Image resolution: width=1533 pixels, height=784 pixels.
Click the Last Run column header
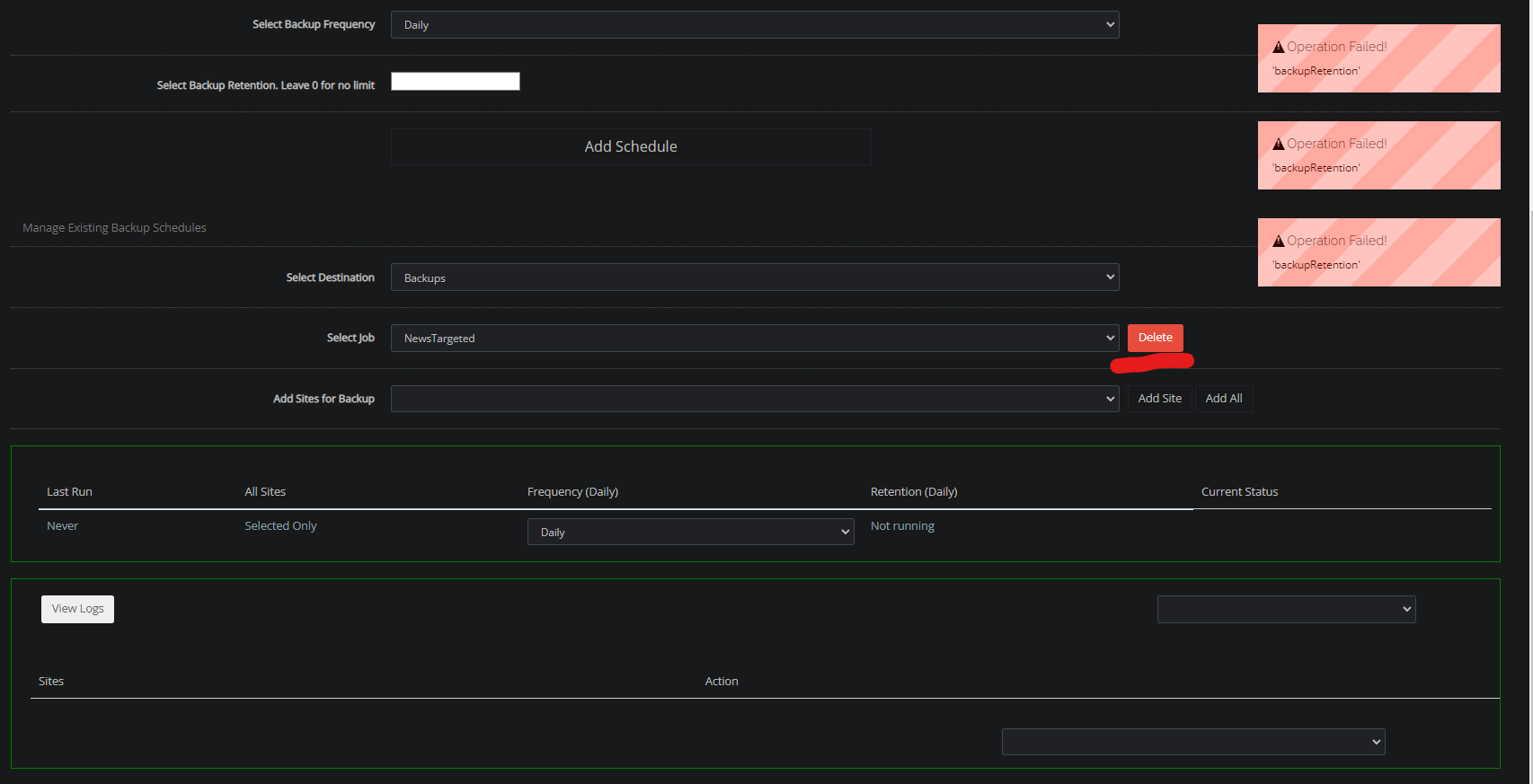click(69, 492)
